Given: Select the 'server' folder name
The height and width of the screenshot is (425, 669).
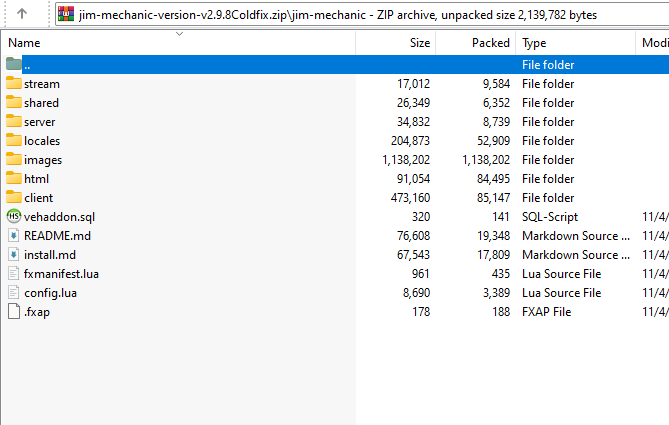Looking at the screenshot, I should coord(40,122).
